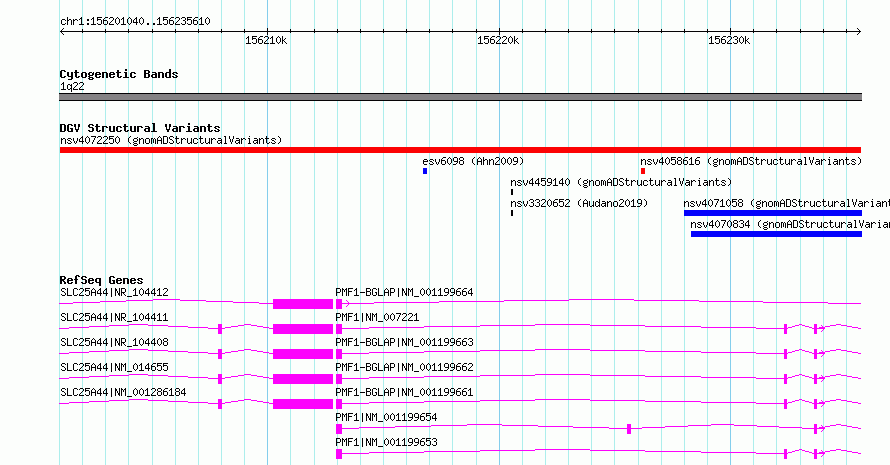Click the SLC25A44|NR_104411 transcript label
This screenshot has width=890, height=465.
click(x=114, y=317)
